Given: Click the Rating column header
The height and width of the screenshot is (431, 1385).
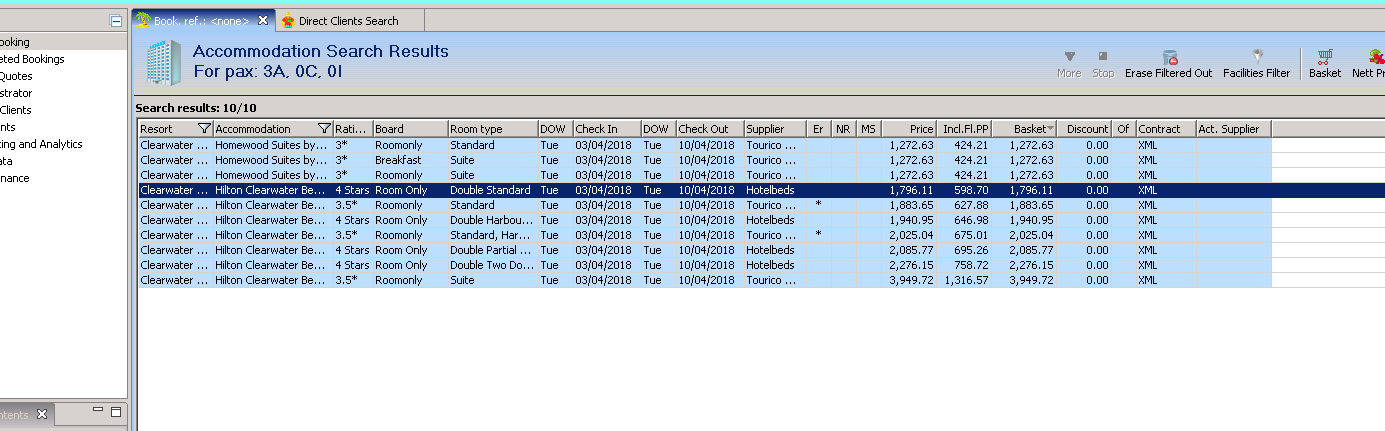Looking at the screenshot, I should pos(353,129).
